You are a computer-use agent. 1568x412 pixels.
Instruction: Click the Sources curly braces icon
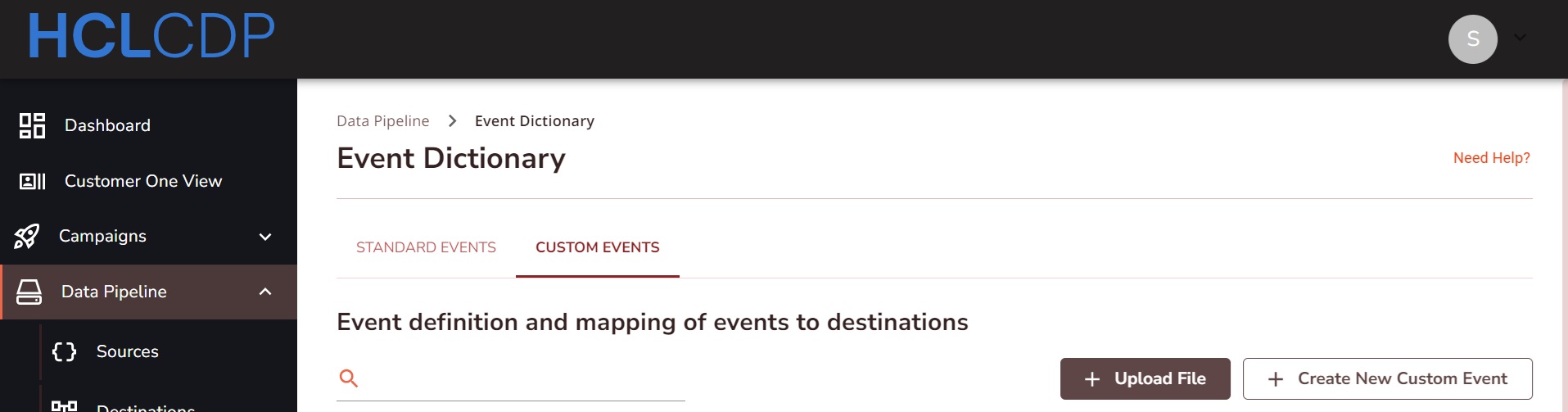[x=64, y=351]
